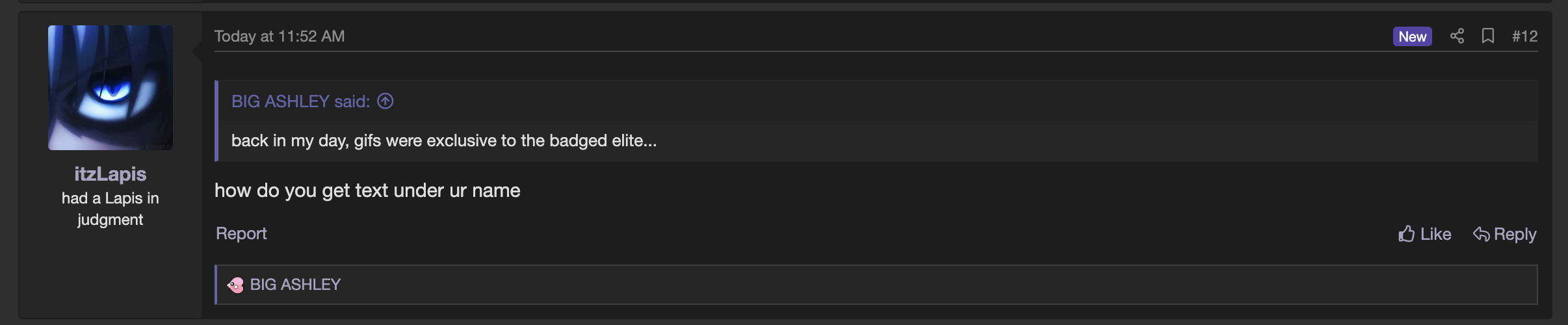Click the pink heart reaction emoji
The image size is (1568, 325).
coord(235,285)
